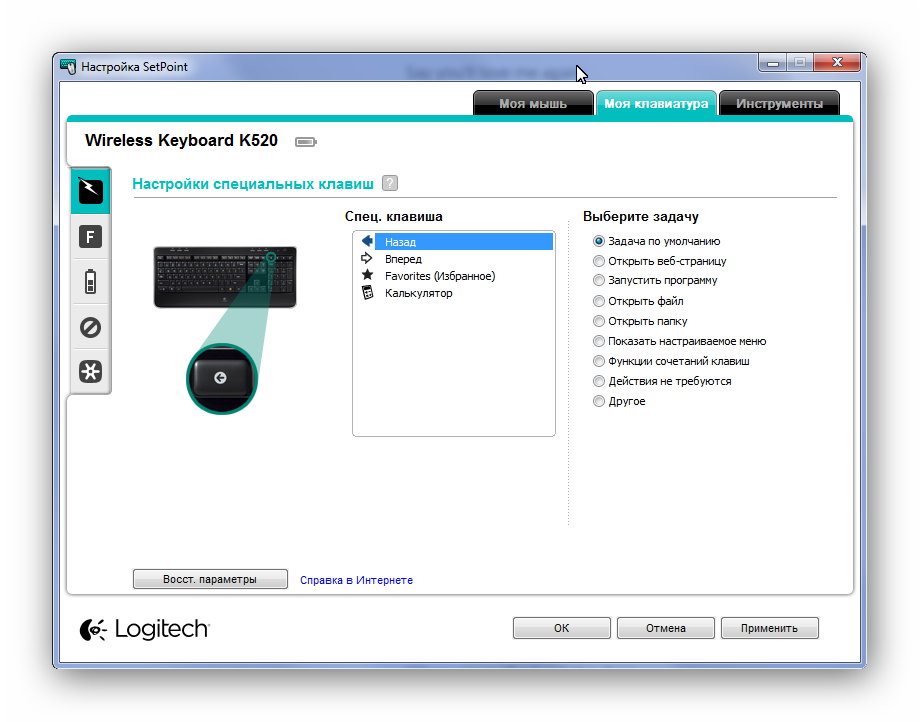
Task: Click the Logitech logo
Action: tap(144, 629)
